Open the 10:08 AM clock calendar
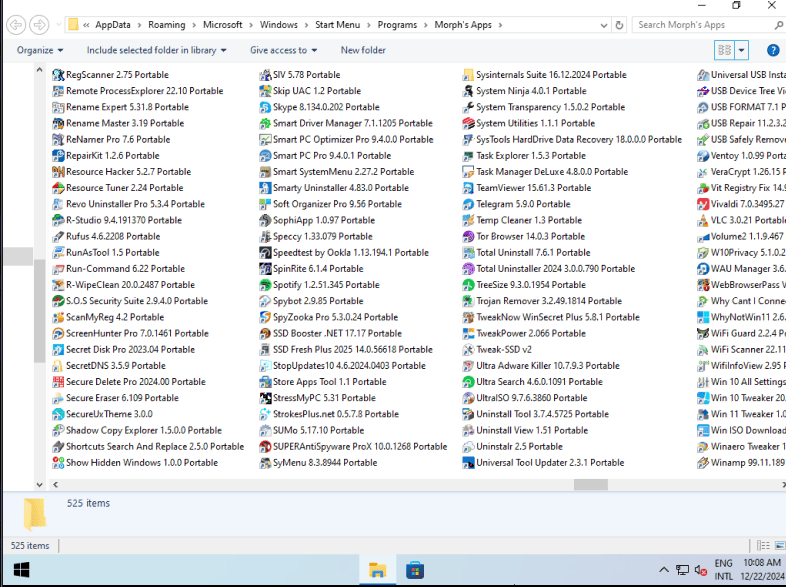The height and width of the screenshot is (587, 786). point(762,570)
